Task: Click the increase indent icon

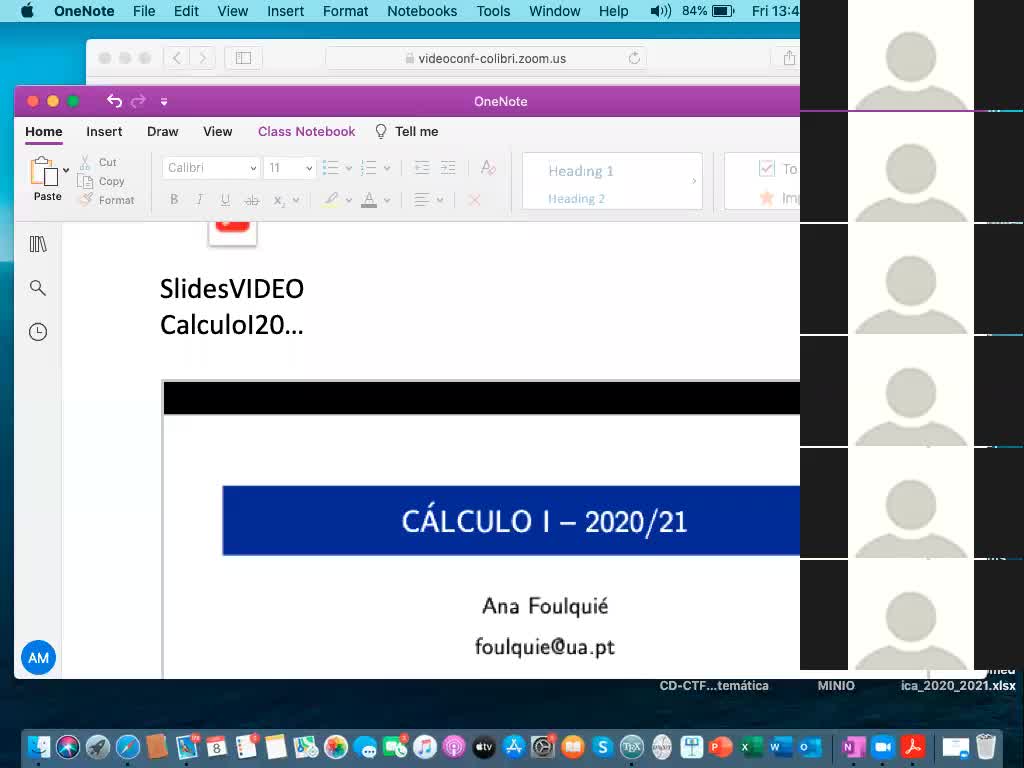Action: 448,168
